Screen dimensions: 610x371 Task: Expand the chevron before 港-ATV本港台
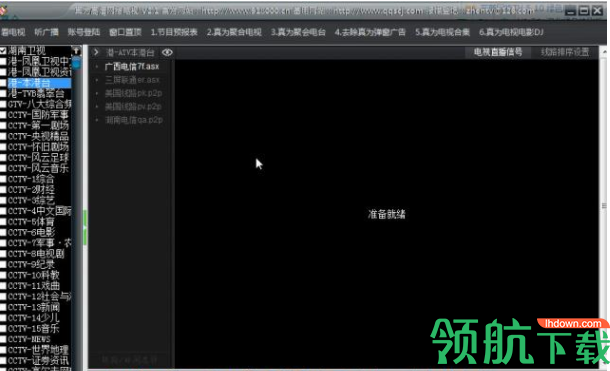click(x=96, y=52)
